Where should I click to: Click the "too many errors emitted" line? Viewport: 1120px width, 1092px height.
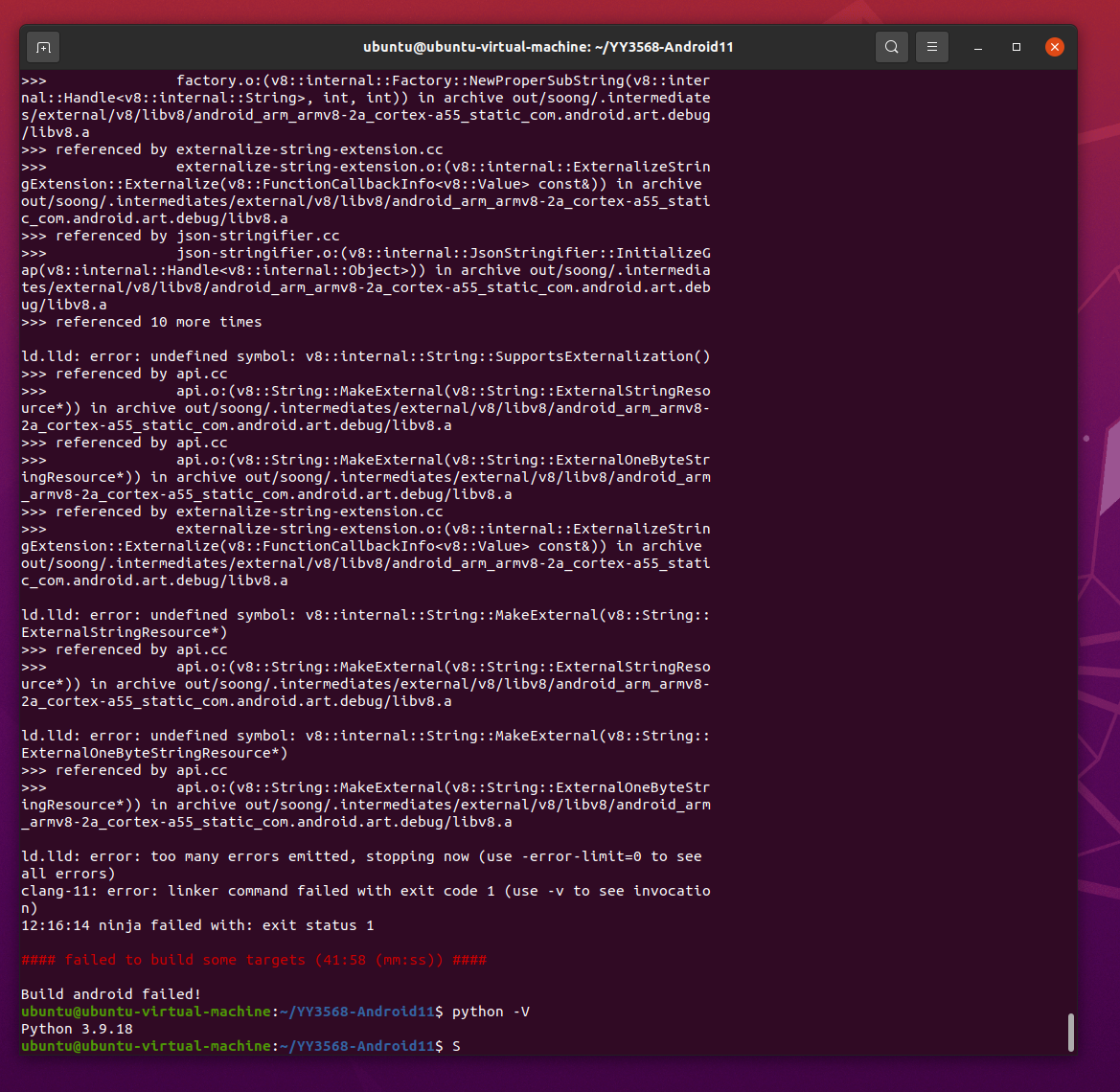click(x=364, y=856)
